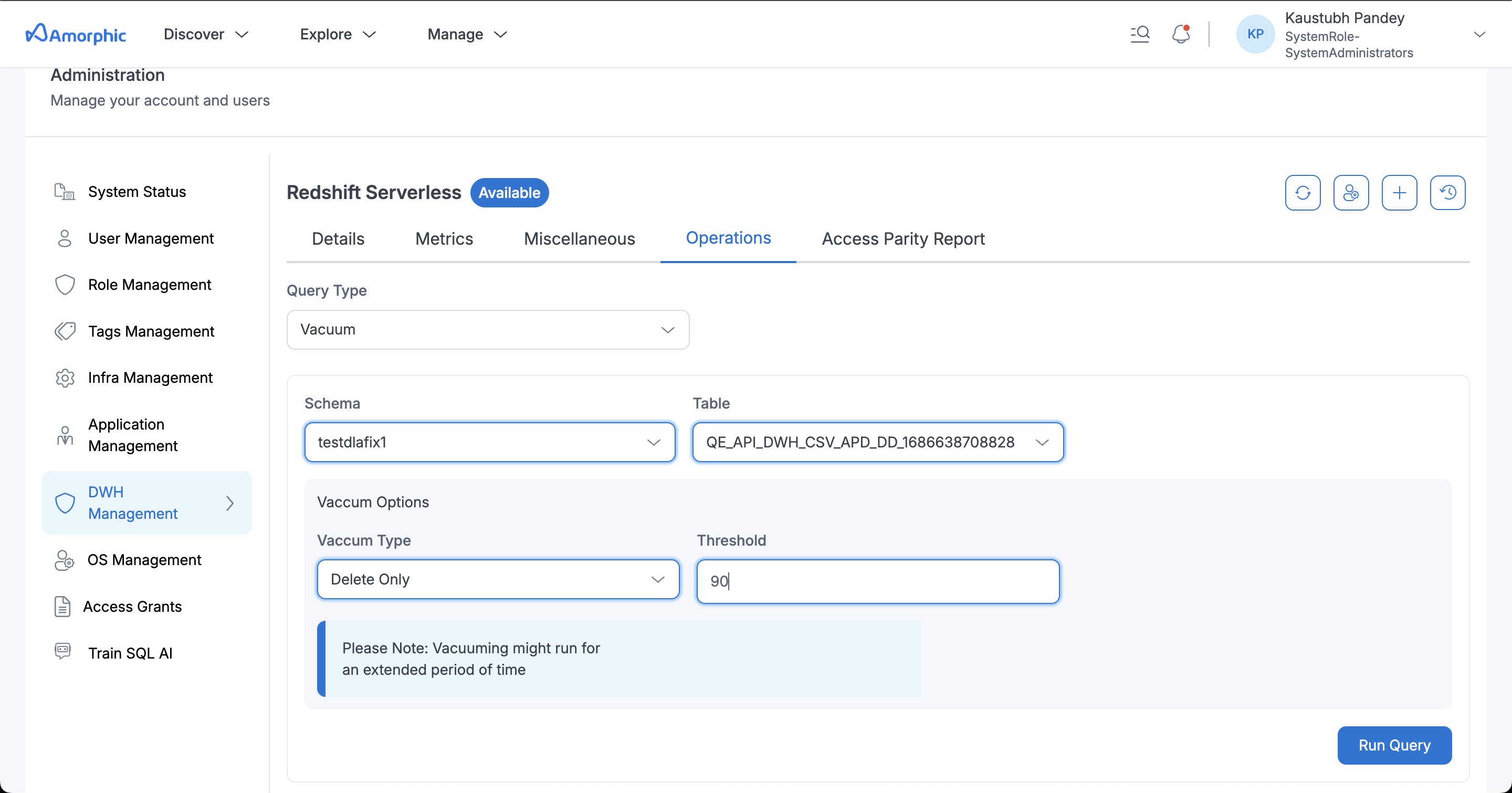Image resolution: width=1512 pixels, height=793 pixels.
Task: Open Access Grants
Action: [x=132, y=607]
